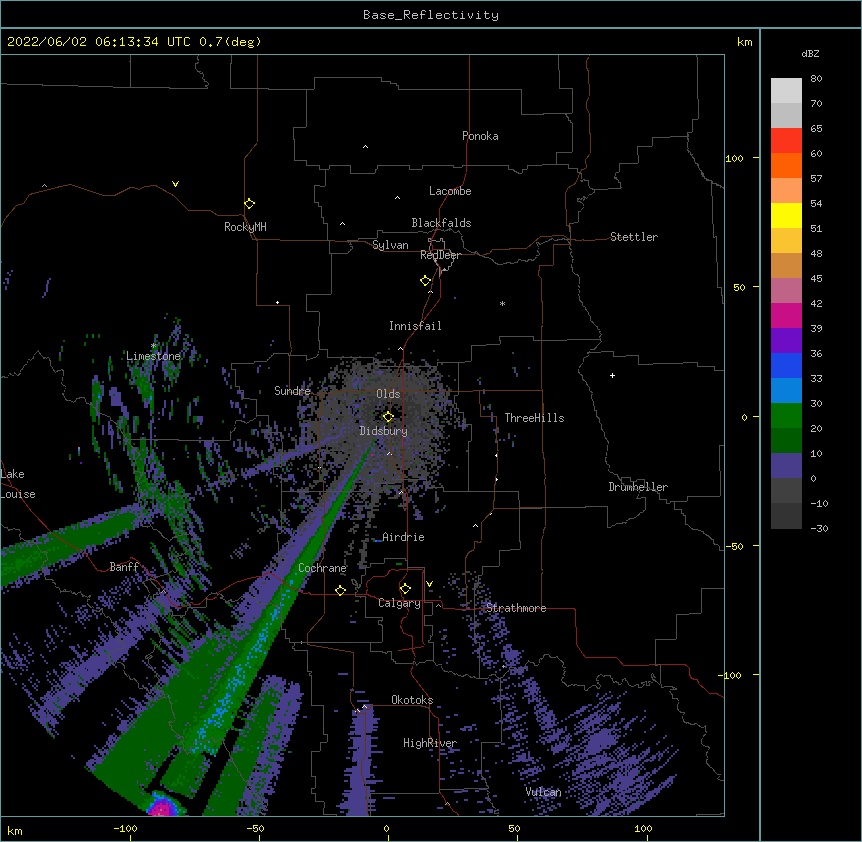Click the dBZ legend heading
The height and width of the screenshot is (842, 862).
click(810, 53)
